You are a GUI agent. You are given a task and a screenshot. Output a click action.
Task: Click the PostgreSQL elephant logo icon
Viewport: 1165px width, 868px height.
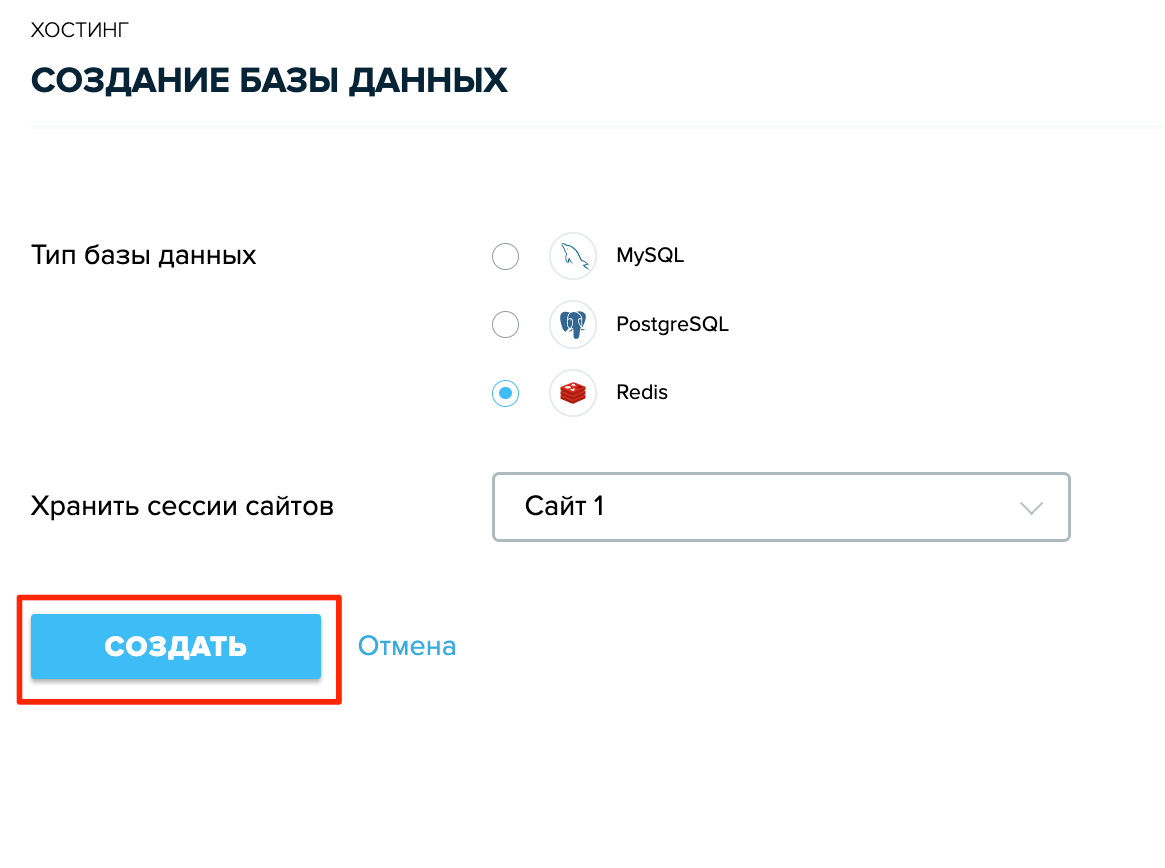(573, 324)
